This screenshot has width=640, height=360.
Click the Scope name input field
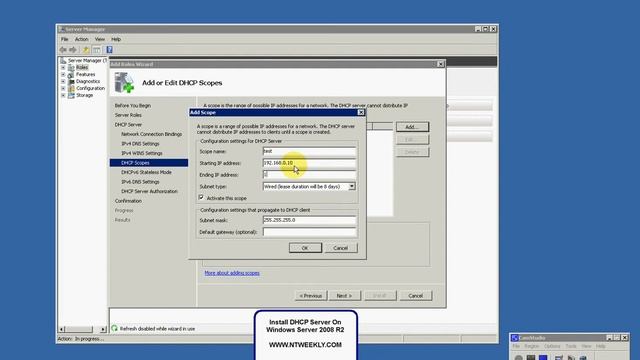click(309, 151)
